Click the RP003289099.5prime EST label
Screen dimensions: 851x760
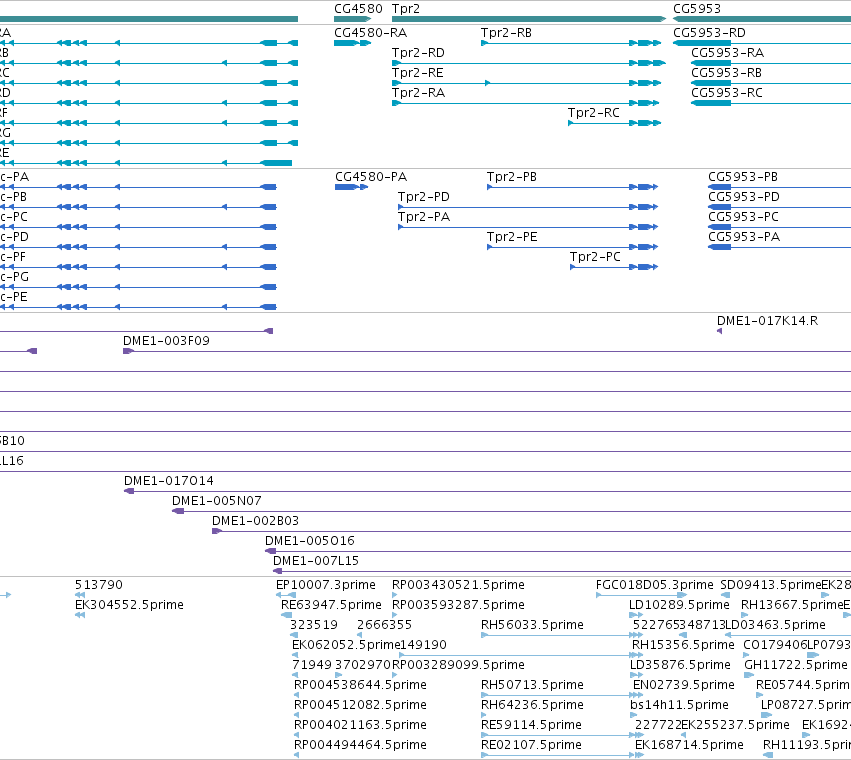[x=458, y=666]
